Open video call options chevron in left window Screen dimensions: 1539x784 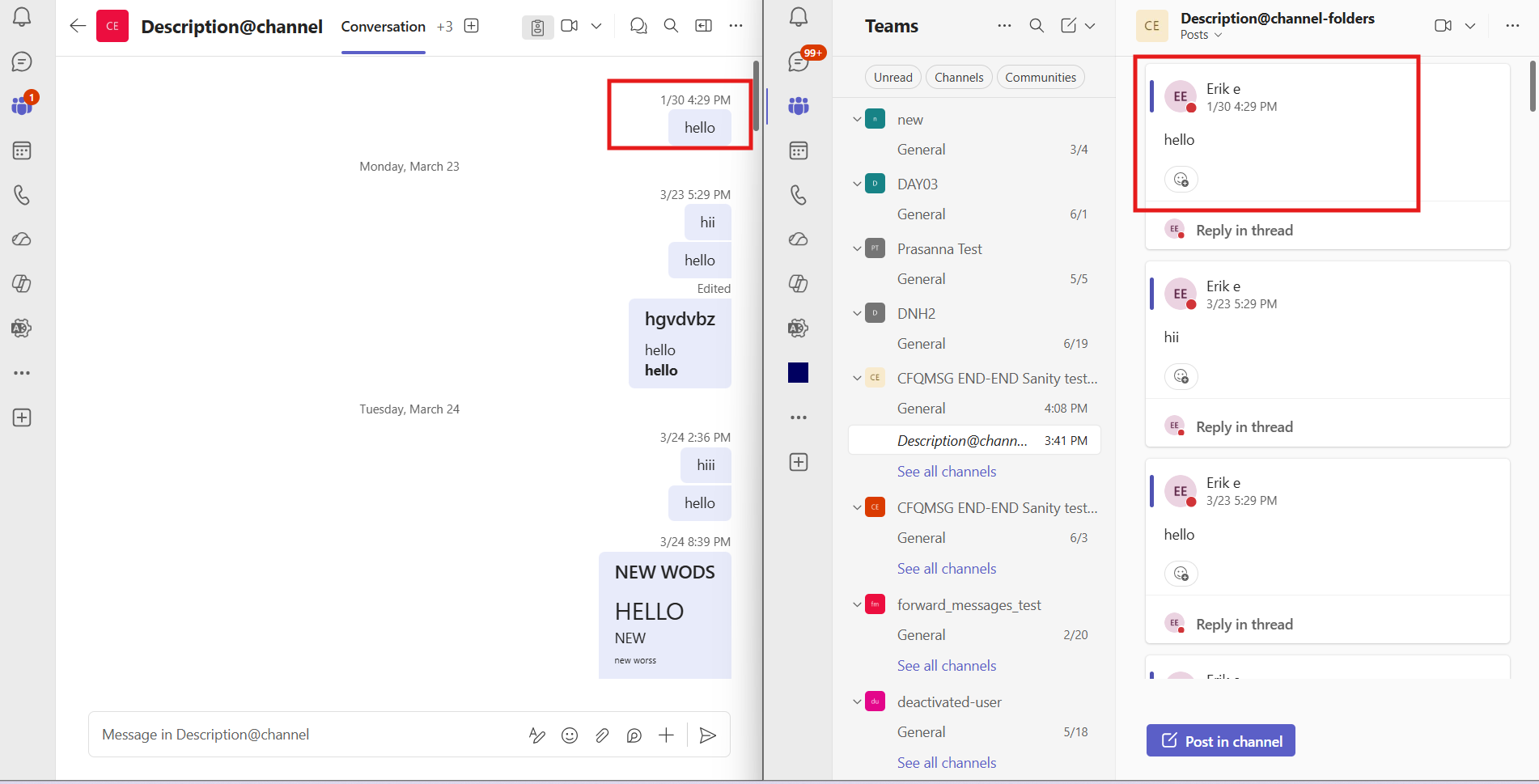tap(596, 26)
